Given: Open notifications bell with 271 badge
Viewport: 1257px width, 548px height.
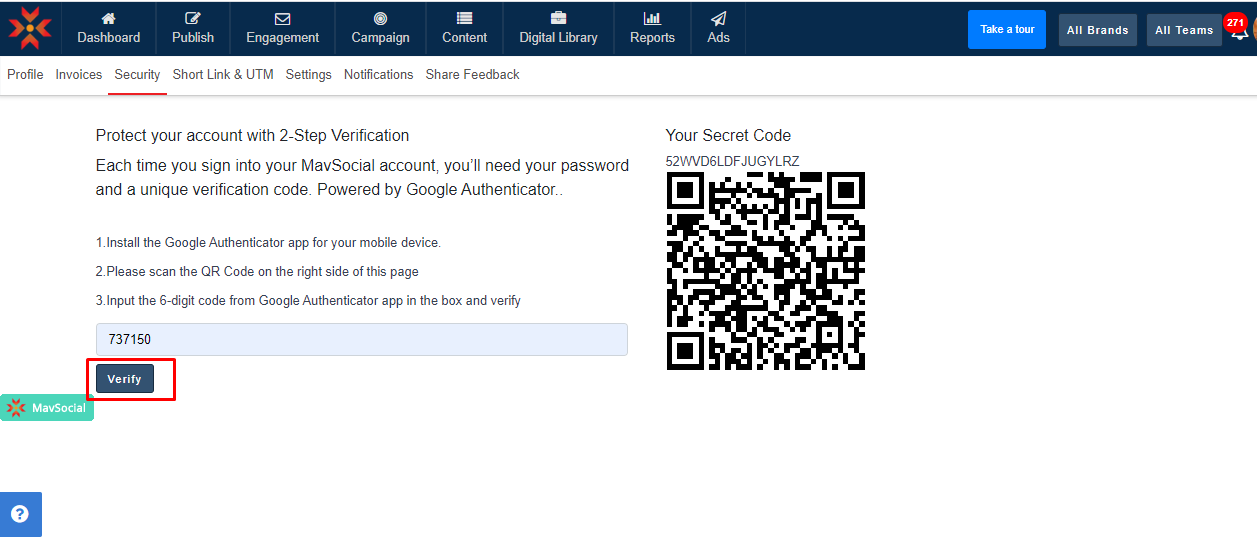Looking at the screenshot, I should [1238, 30].
